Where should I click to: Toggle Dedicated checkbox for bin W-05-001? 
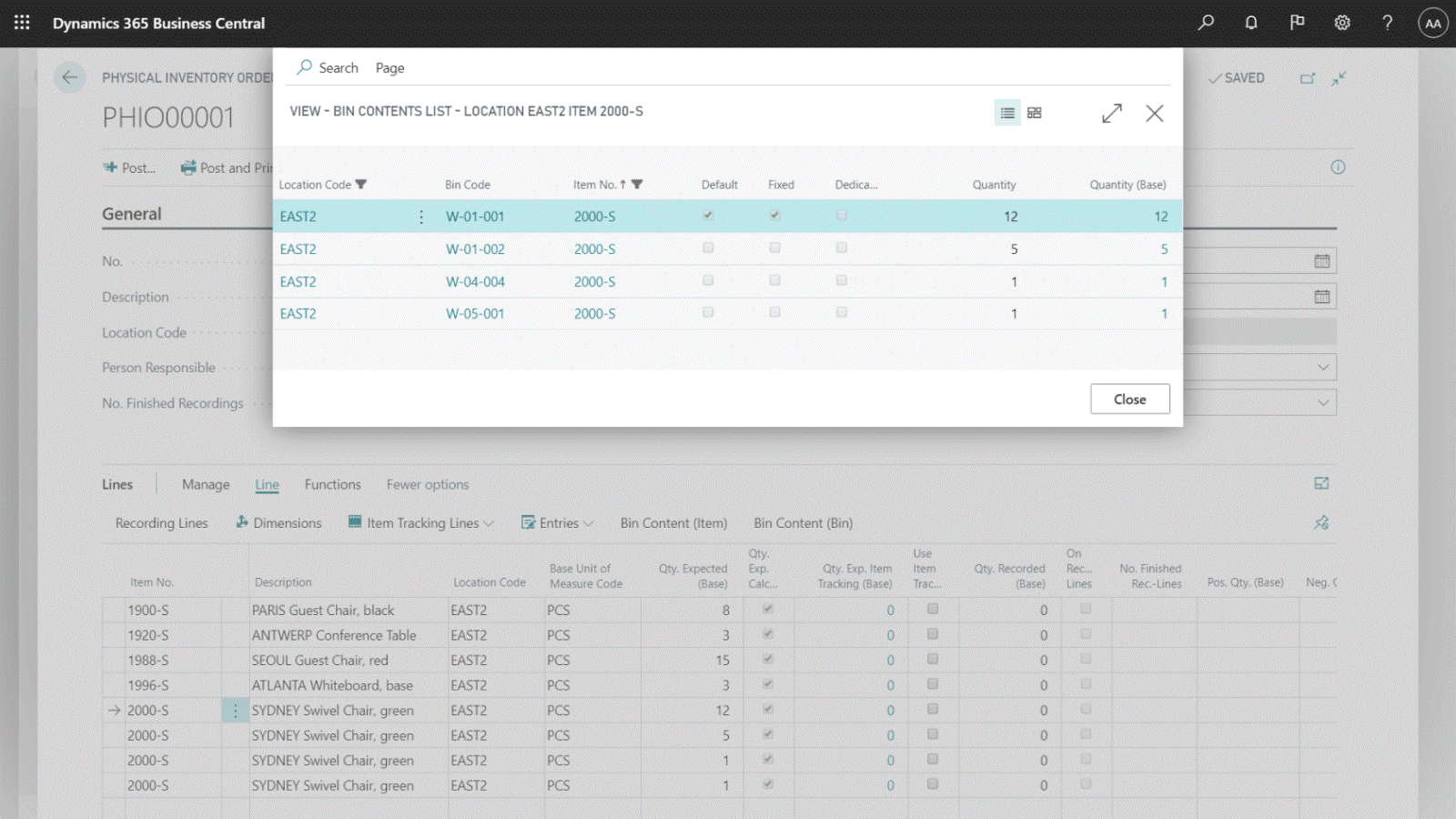point(842,312)
